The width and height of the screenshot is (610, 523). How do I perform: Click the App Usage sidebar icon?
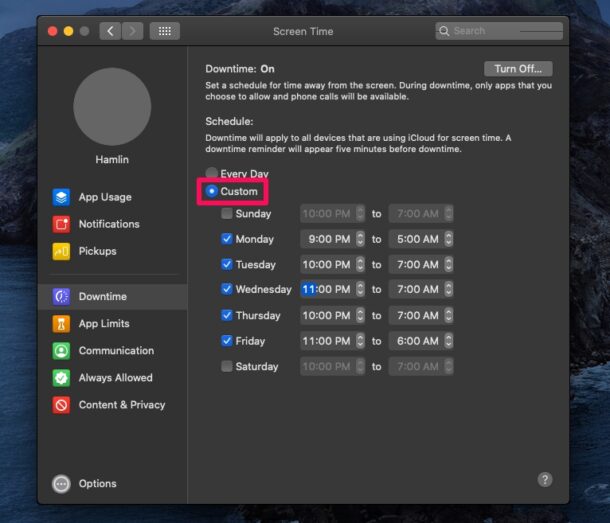tap(61, 197)
